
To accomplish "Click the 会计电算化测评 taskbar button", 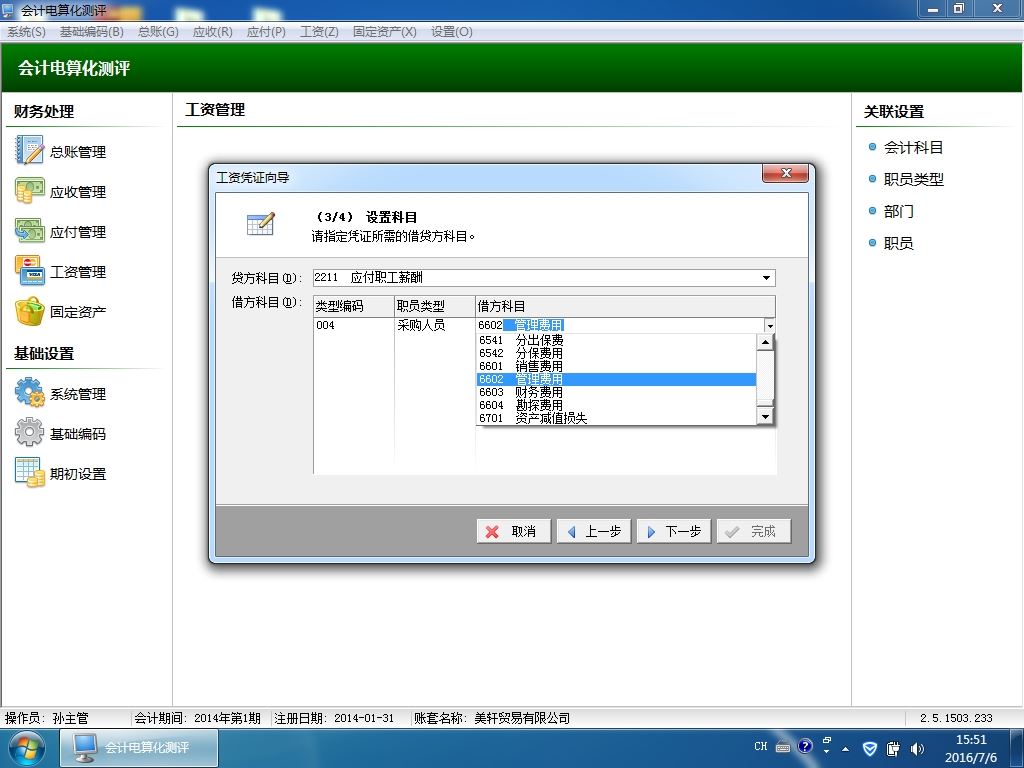I will [139, 748].
